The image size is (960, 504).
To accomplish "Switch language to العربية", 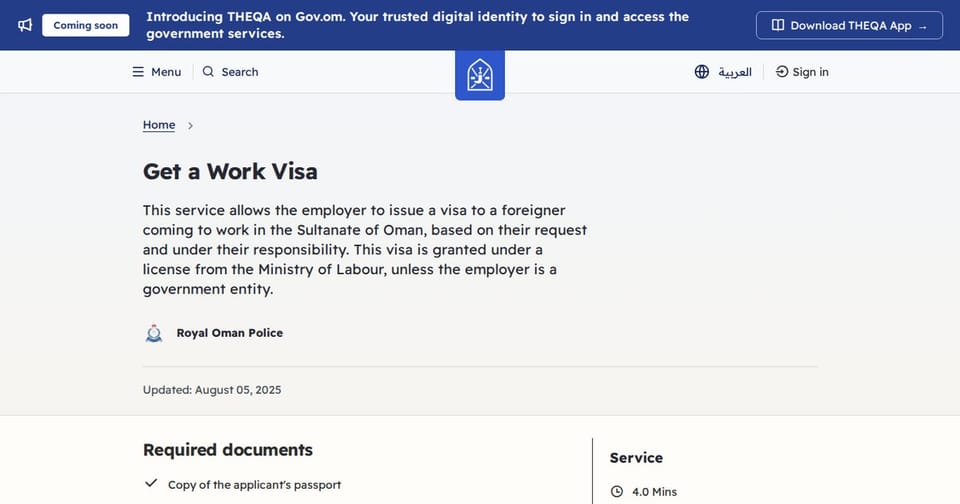I will (735, 72).
